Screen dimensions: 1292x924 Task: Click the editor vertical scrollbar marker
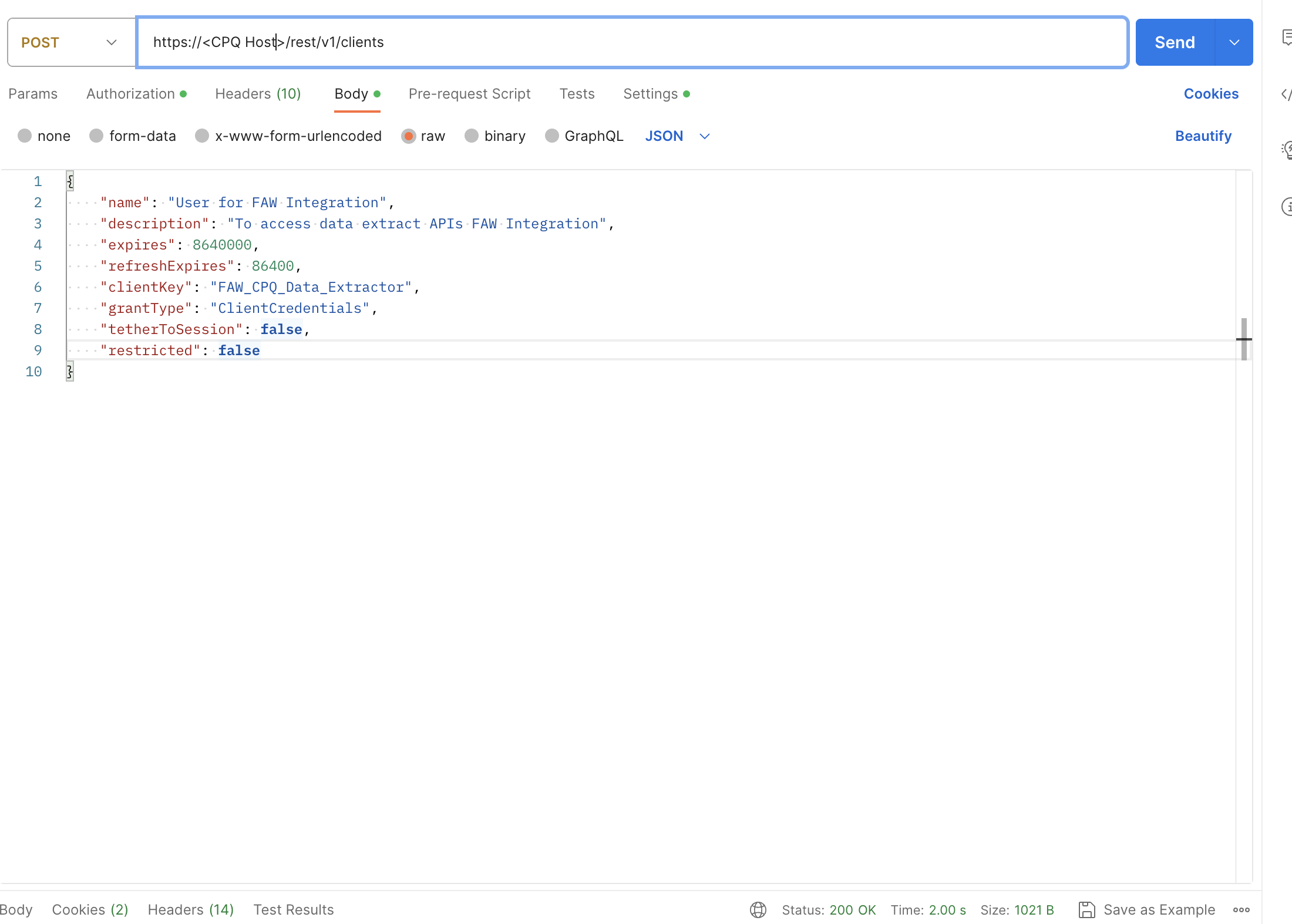[1244, 339]
